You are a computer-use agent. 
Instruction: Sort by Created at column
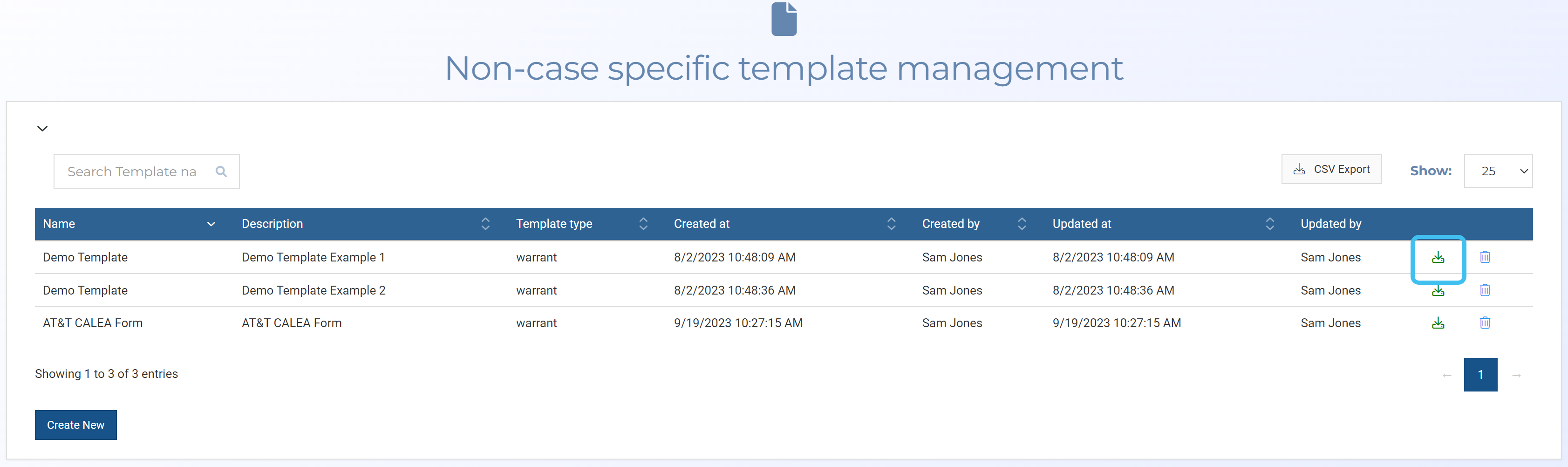(x=891, y=224)
